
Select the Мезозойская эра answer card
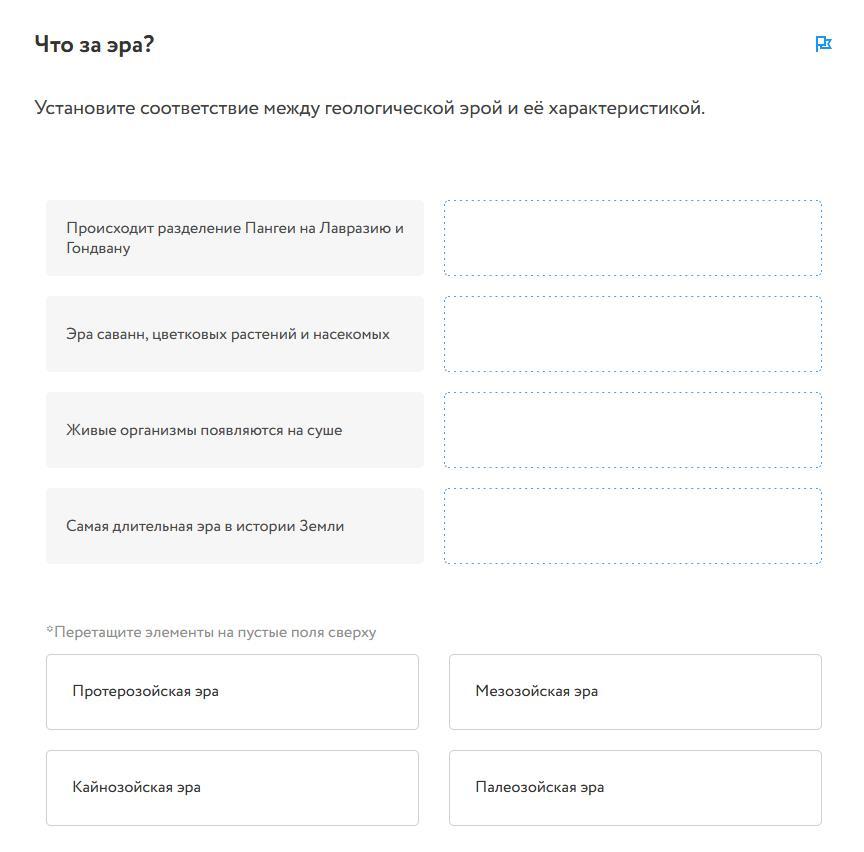coord(635,691)
